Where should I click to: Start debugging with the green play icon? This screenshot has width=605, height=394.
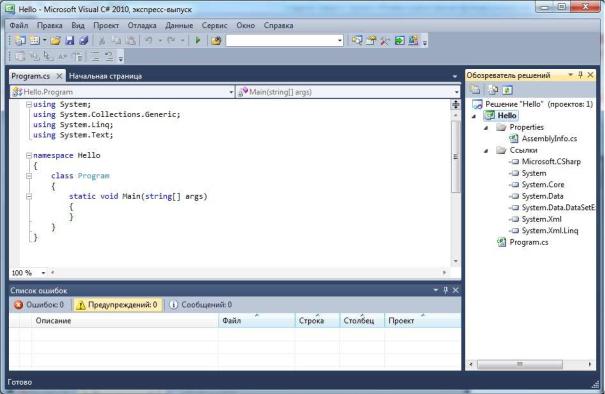tap(198, 40)
